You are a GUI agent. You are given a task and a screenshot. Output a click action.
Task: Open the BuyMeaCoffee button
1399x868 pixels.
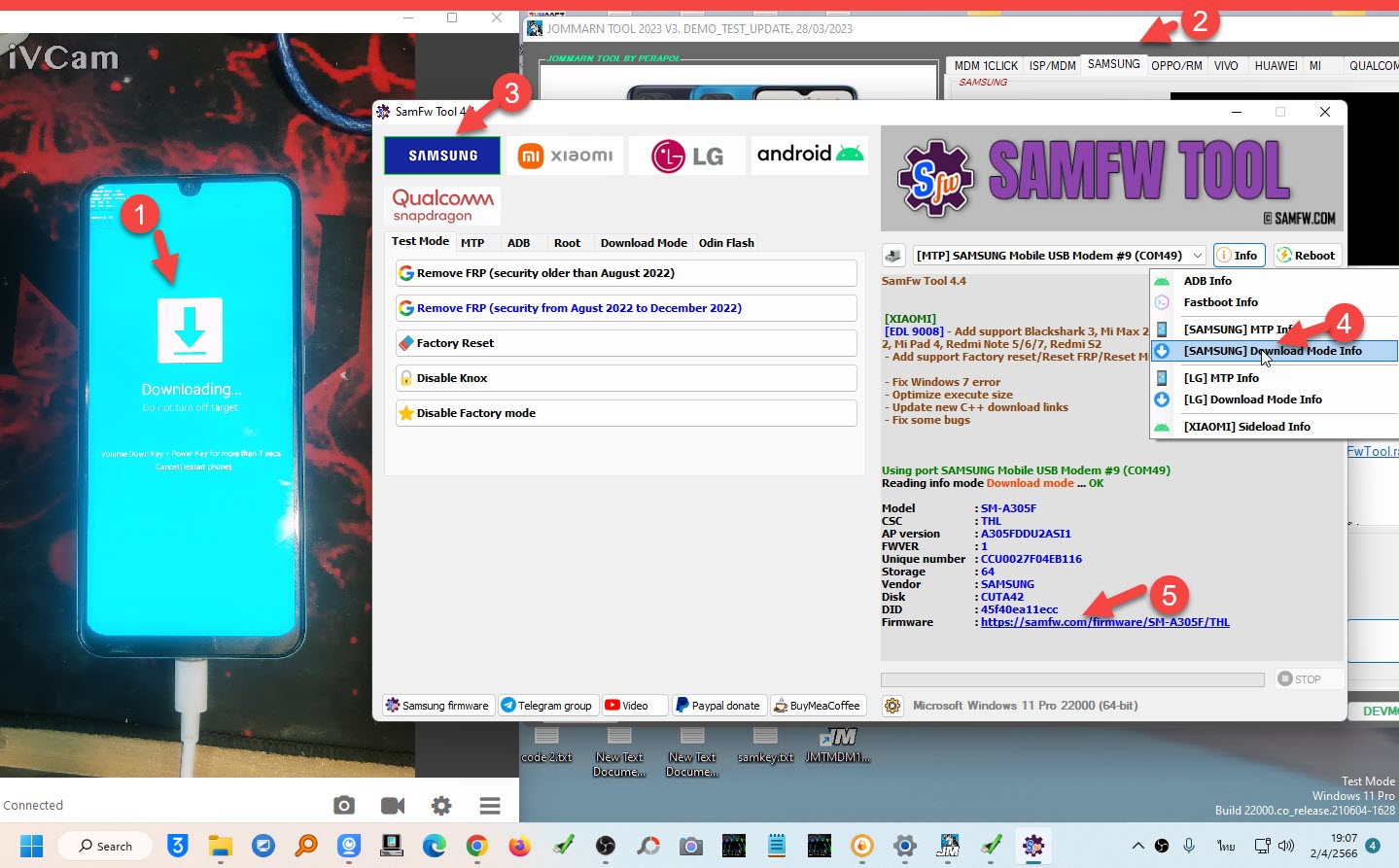(818, 706)
